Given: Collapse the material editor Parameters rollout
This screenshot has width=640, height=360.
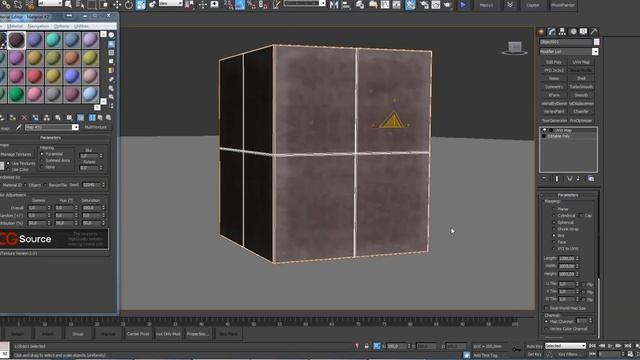Looking at the screenshot, I should click(51, 138).
